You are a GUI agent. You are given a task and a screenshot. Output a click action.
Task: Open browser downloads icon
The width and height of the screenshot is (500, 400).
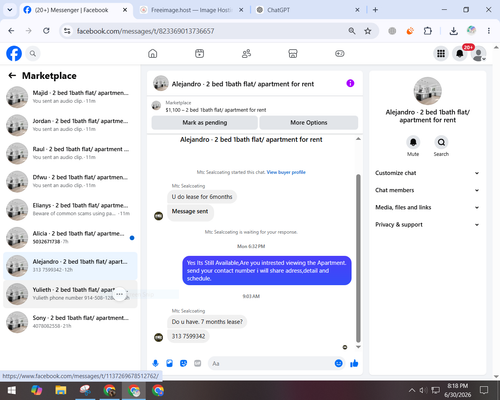point(453,31)
